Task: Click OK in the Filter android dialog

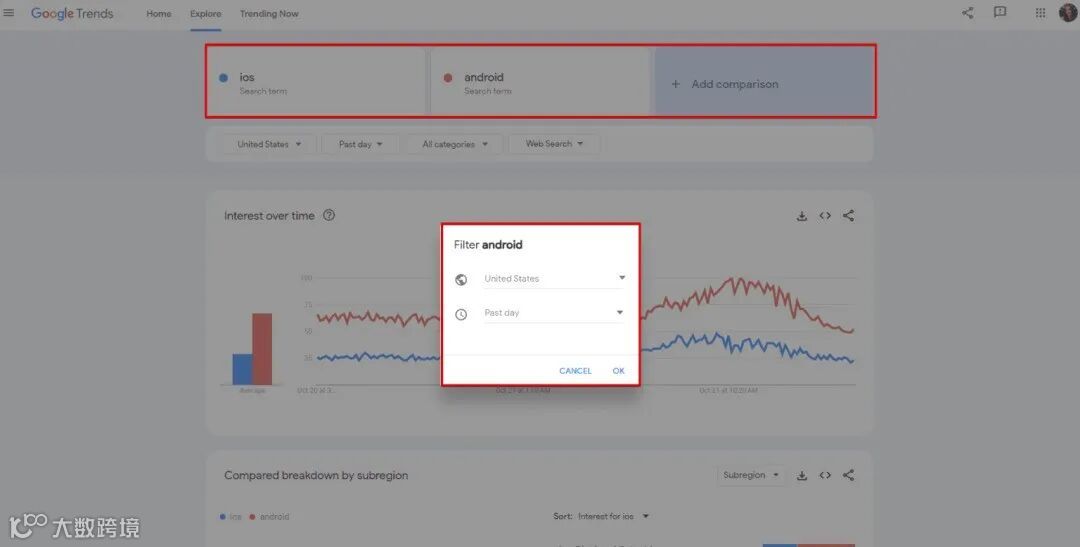Action: pyautogui.click(x=619, y=371)
